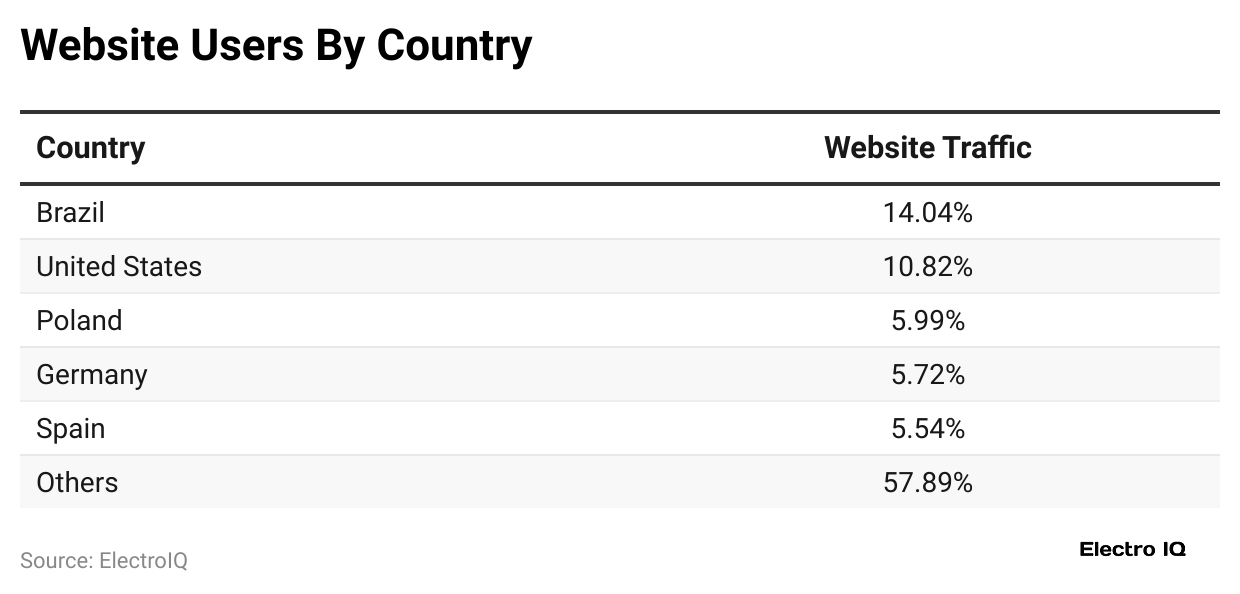This screenshot has height=594, width=1240.
Task: Select the Germany country cell
Action: pos(92,374)
